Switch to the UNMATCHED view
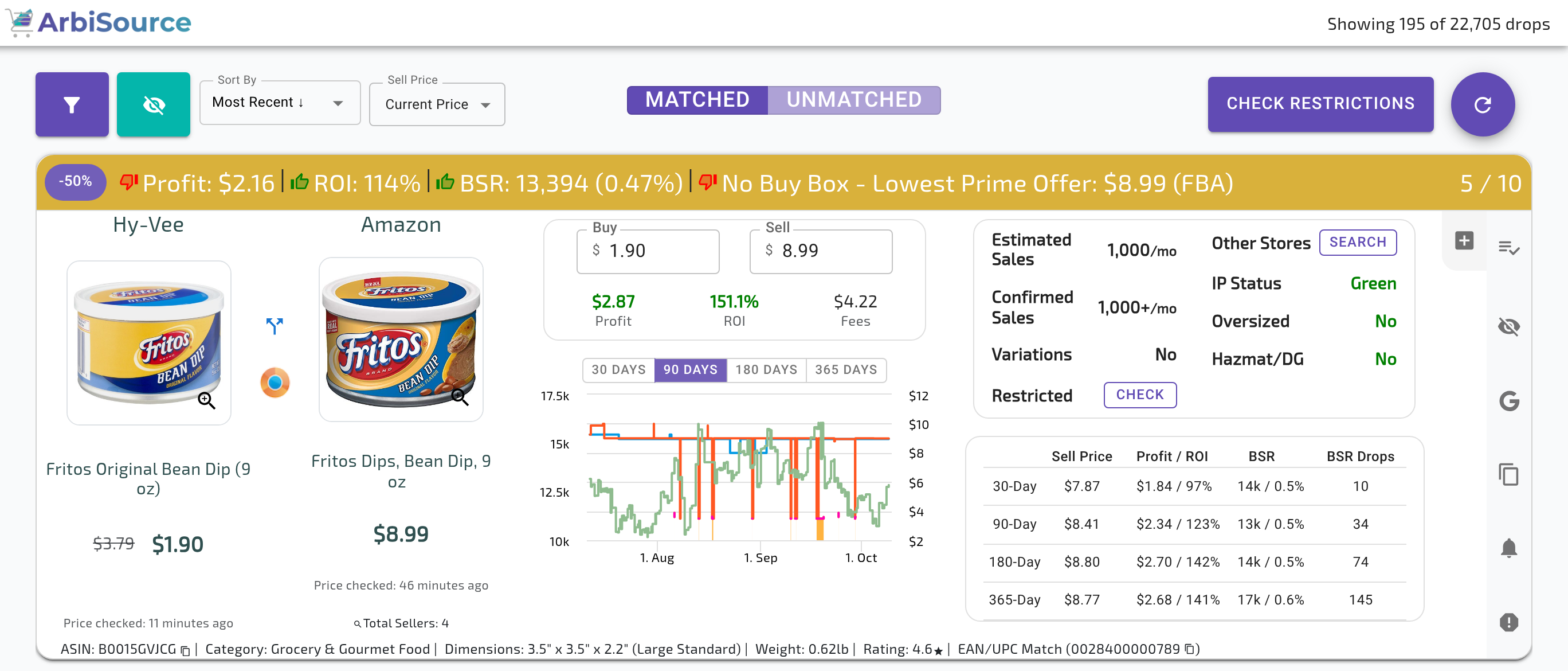The image size is (1568, 671). point(854,100)
